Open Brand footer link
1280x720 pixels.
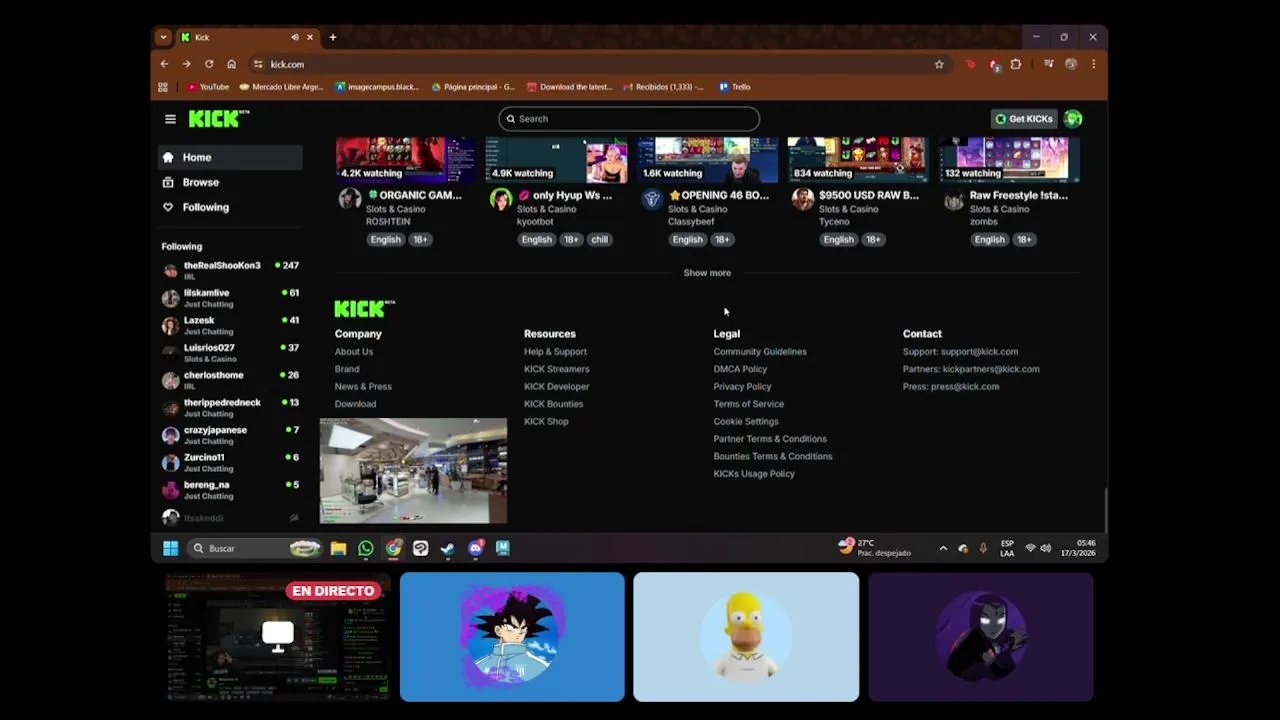tap(347, 369)
